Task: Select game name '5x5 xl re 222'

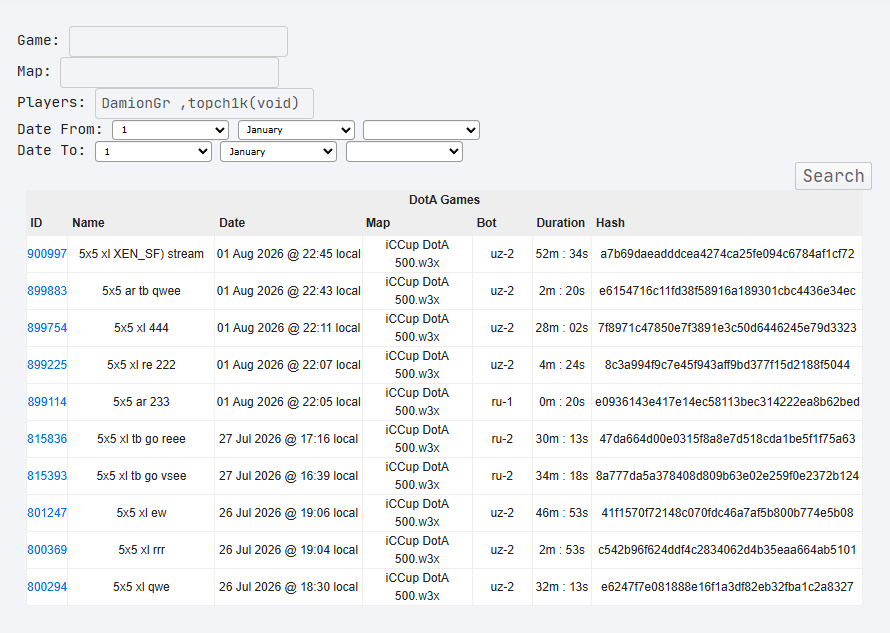Action: tap(141, 364)
